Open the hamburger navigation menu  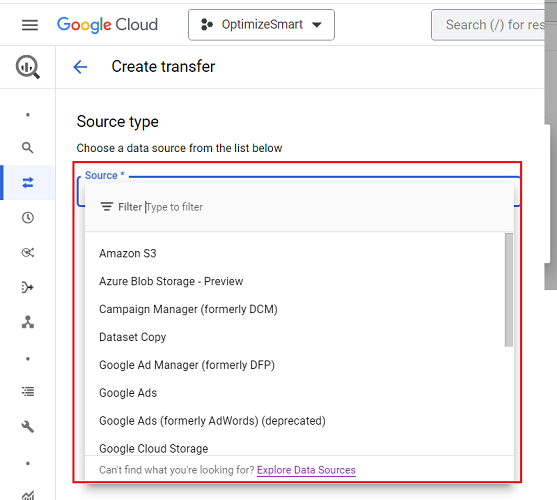(x=30, y=25)
